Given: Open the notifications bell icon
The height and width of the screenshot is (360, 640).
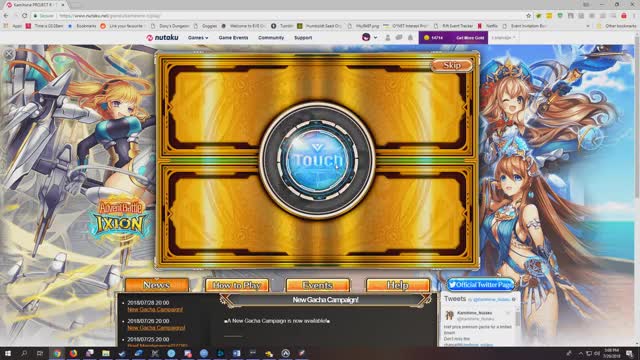Looking at the screenshot, I should coord(410,38).
